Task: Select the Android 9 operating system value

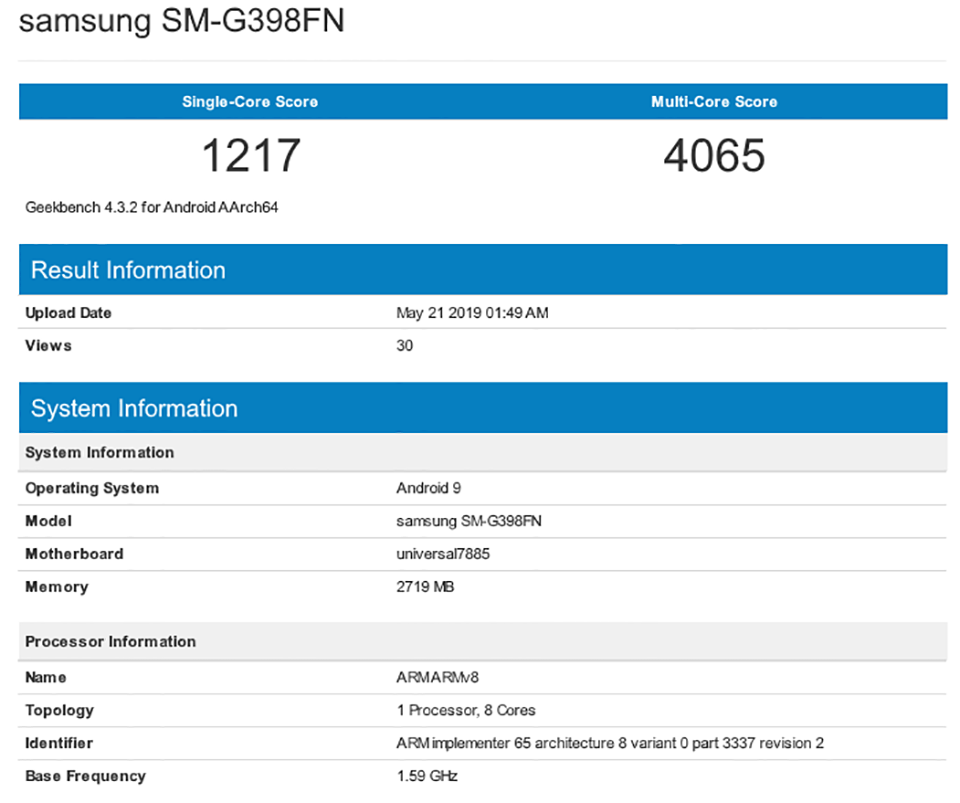Action: (x=428, y=488)
